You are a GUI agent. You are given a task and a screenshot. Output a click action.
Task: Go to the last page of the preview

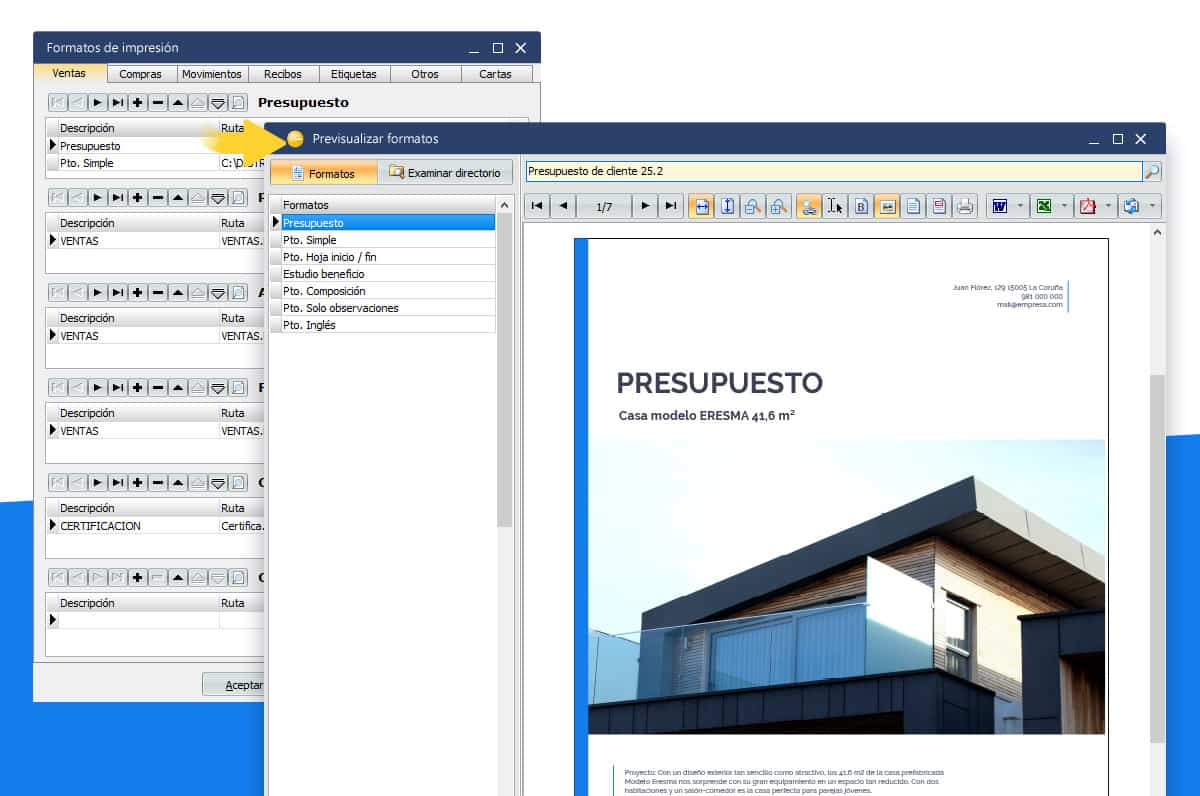[671, 207]
